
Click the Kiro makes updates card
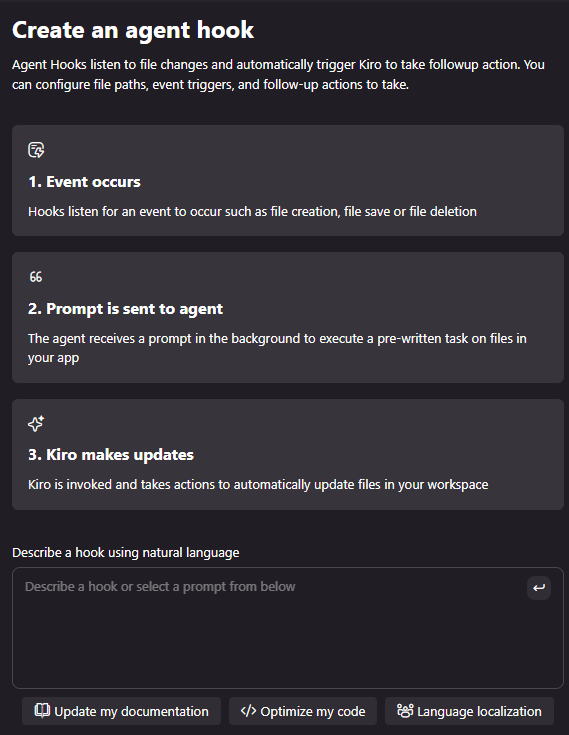point(288,454)
